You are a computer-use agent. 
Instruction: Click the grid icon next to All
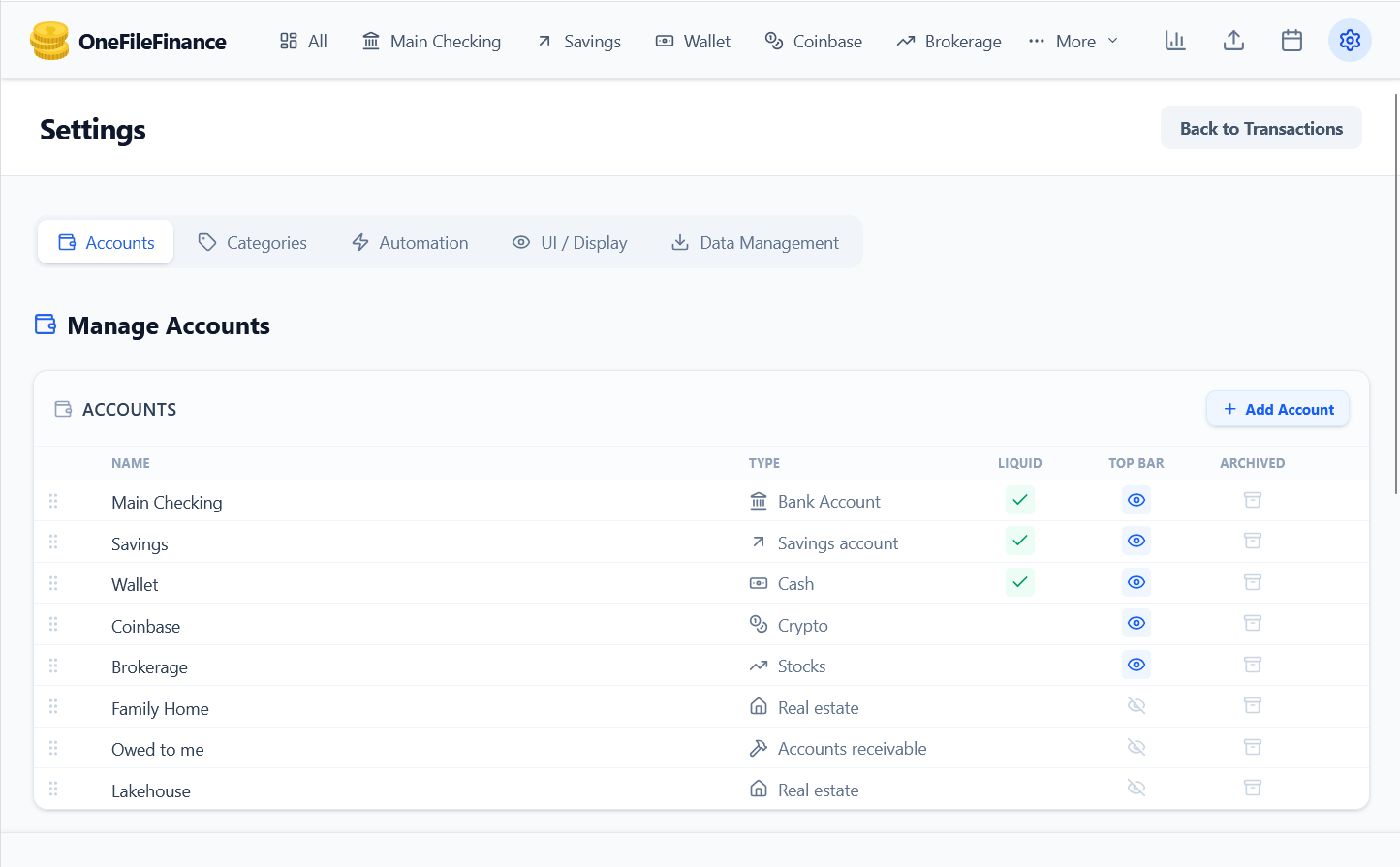288,41
